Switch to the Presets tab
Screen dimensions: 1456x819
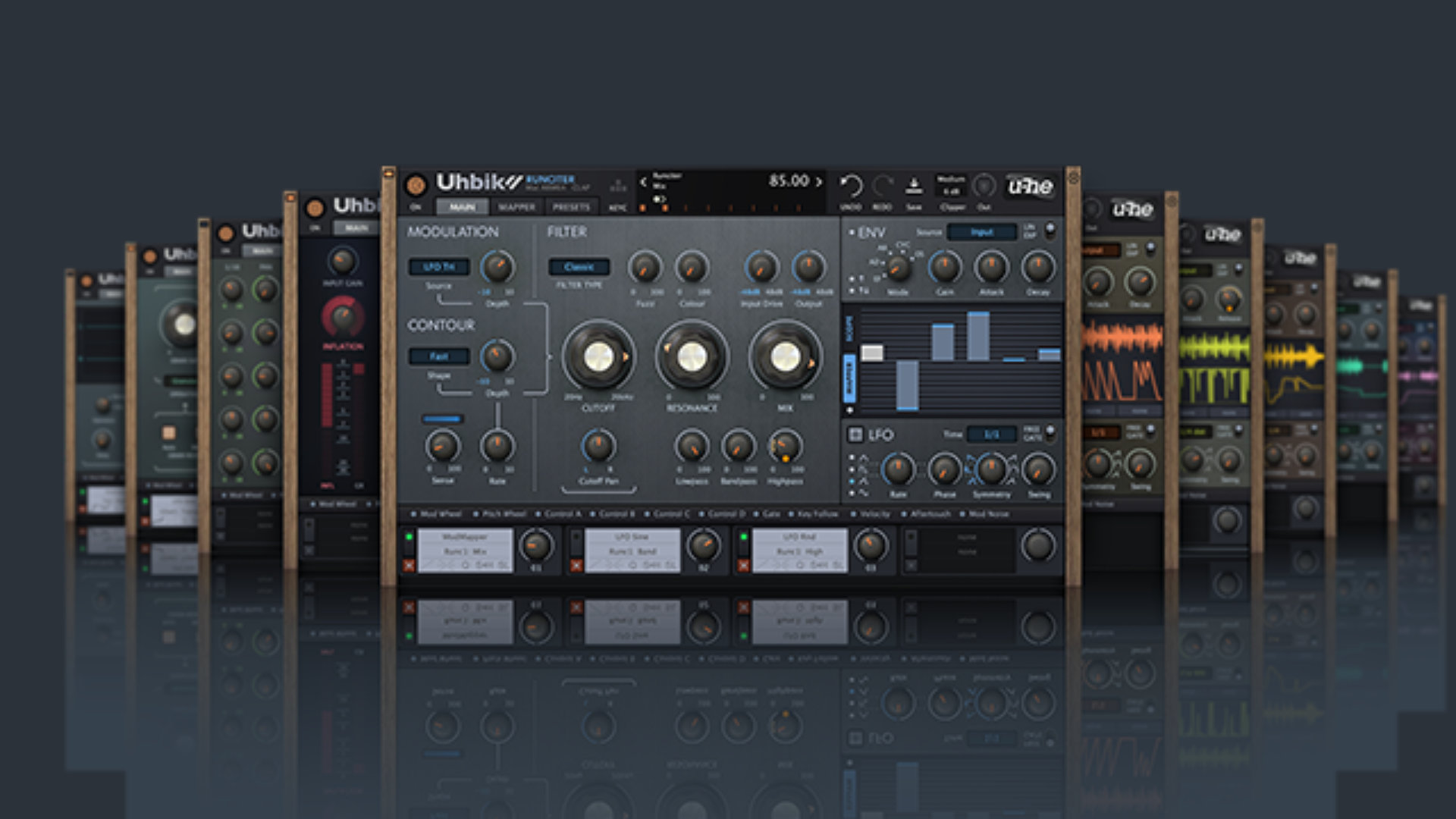[x=571, y=207]
